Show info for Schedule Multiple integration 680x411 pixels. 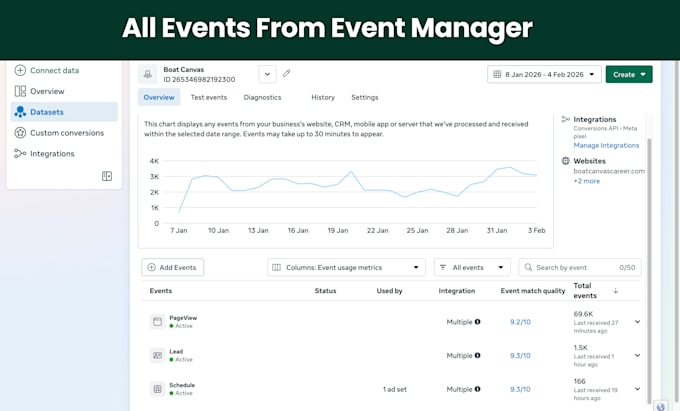[477, 389]
